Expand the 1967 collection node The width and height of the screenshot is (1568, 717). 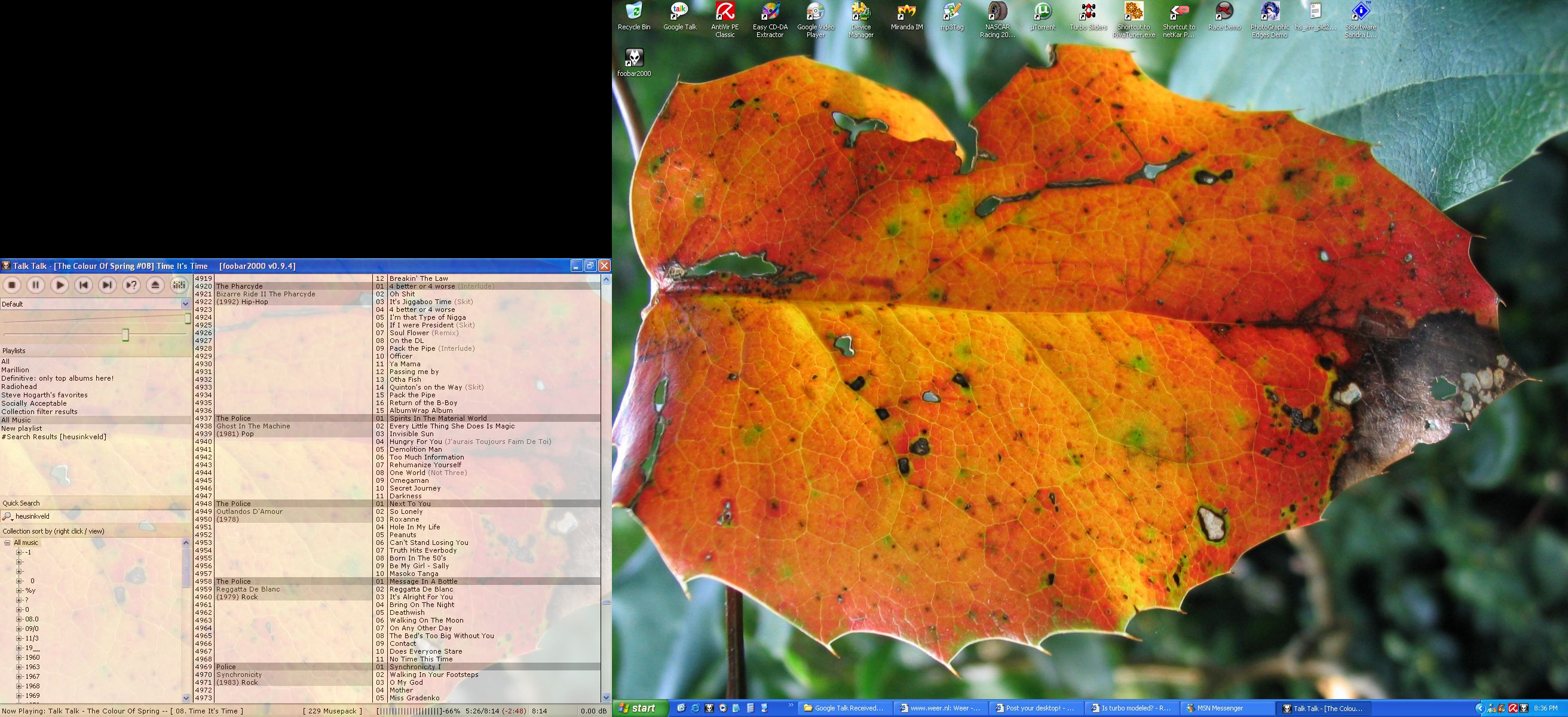click(x=19, y=677)
